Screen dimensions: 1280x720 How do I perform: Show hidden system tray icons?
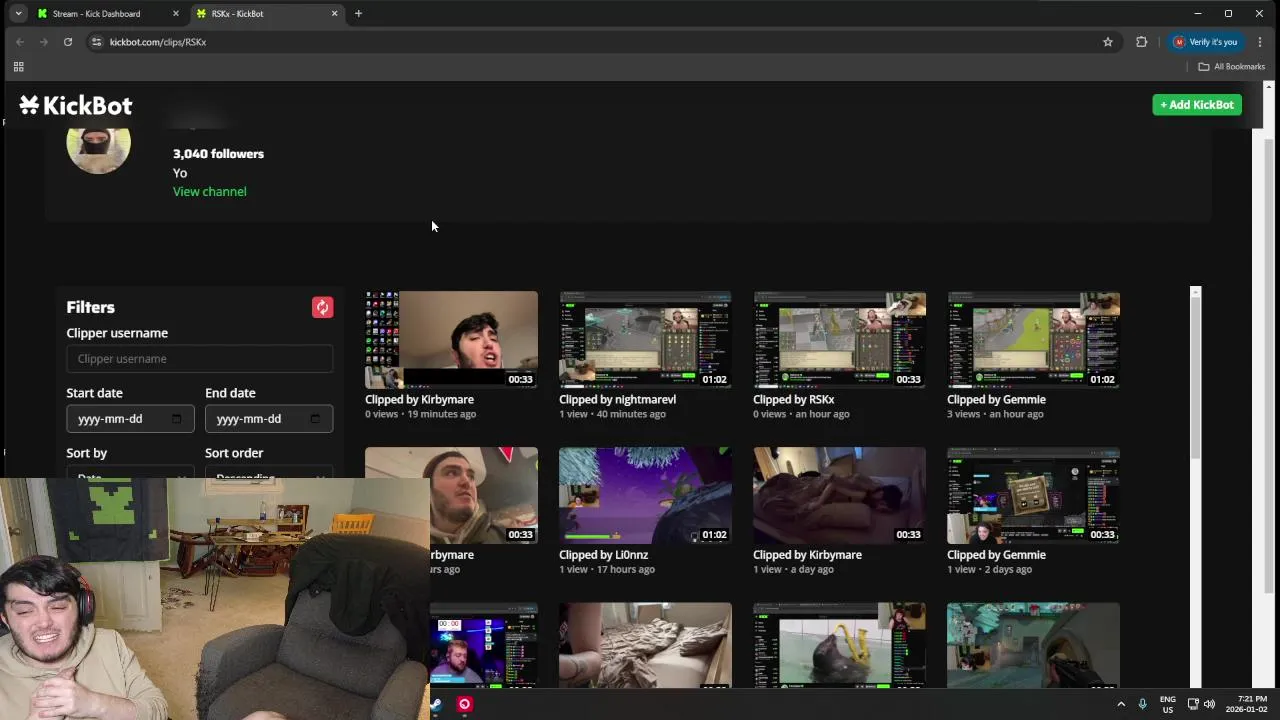pos(1120,704)
